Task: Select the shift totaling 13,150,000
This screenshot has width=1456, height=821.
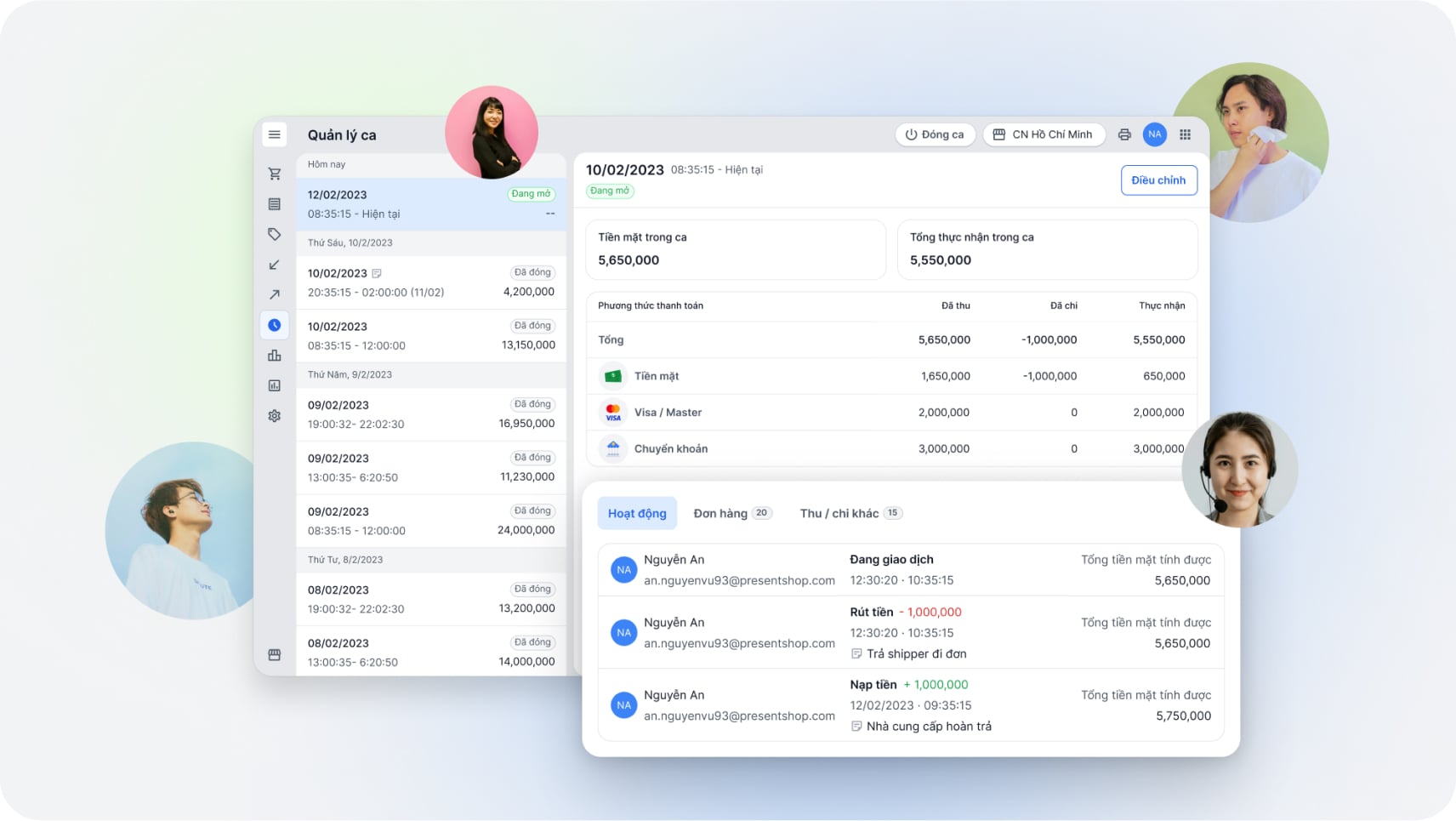Action: (431, 336)
